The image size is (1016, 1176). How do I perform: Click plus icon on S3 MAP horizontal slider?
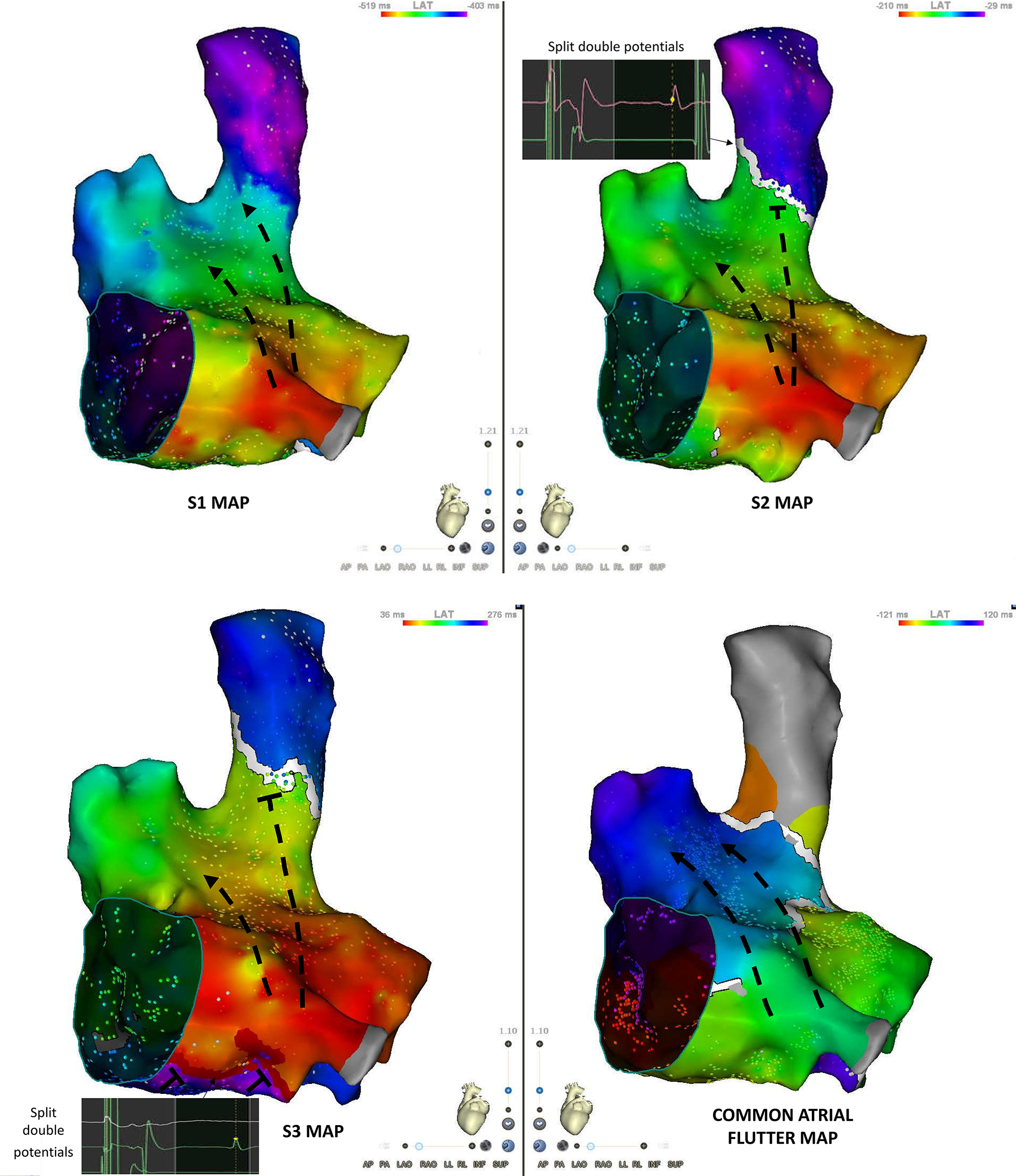[x=472, y=1146]
